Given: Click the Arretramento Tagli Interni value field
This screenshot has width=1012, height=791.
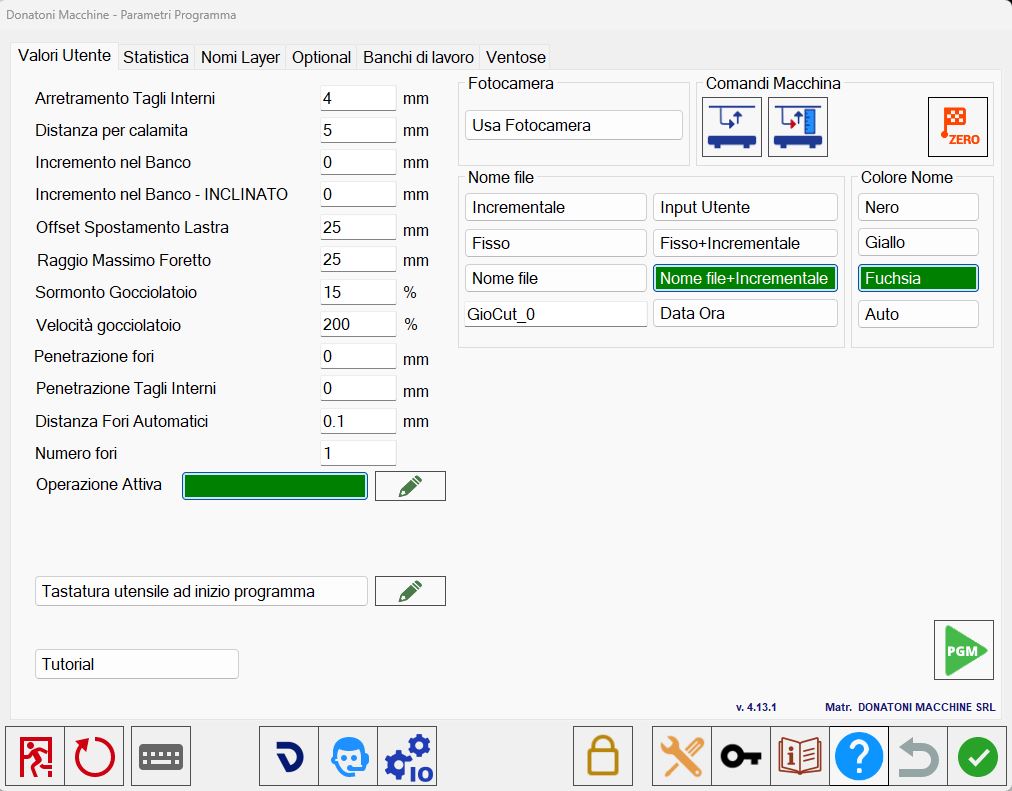Looking at the screenshot, I should click(x=358, y=98).
